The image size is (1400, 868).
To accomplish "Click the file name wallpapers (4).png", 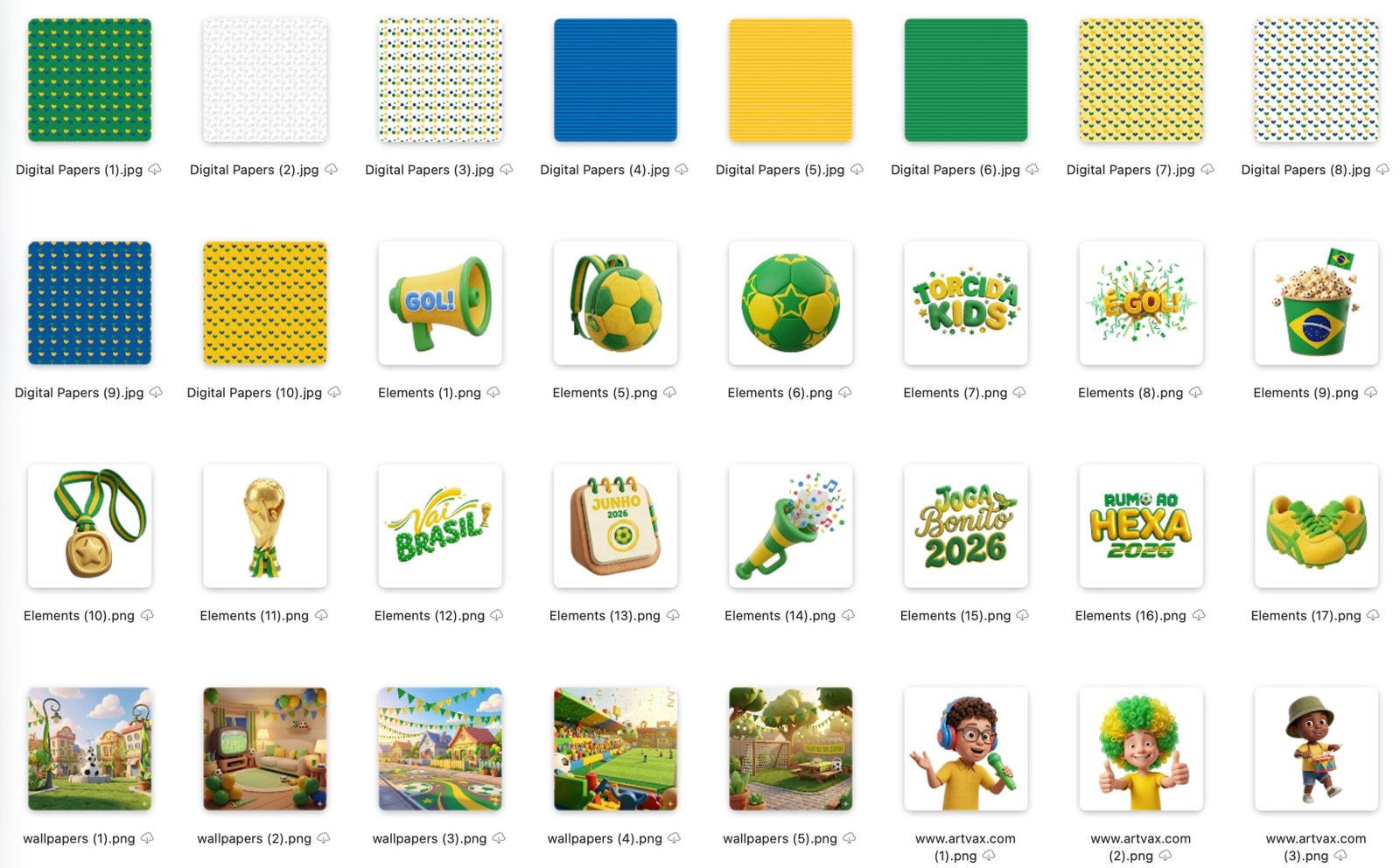I will click(x=605, y=839).
